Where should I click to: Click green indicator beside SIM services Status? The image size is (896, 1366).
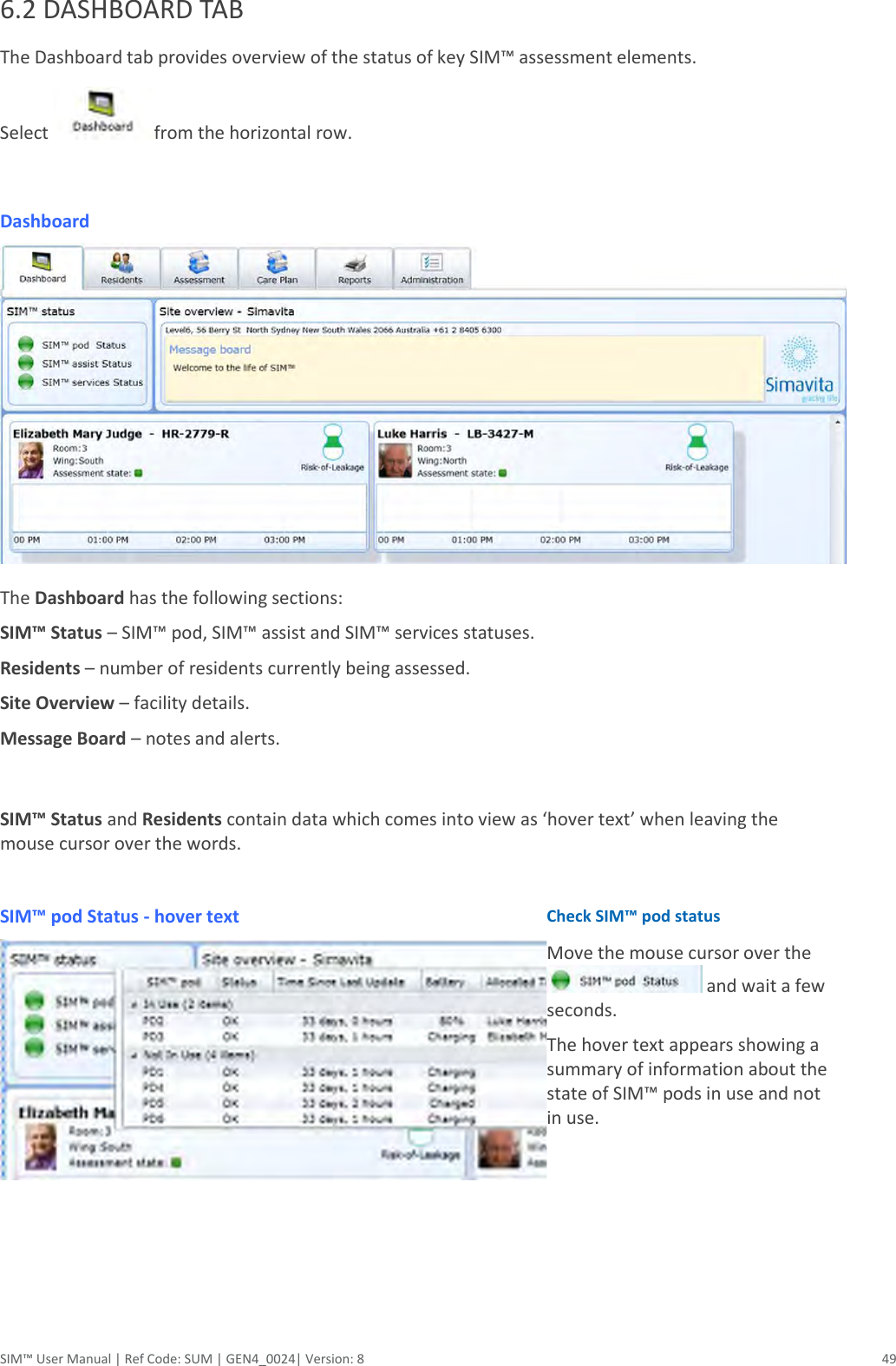click(x=26, y=382)
